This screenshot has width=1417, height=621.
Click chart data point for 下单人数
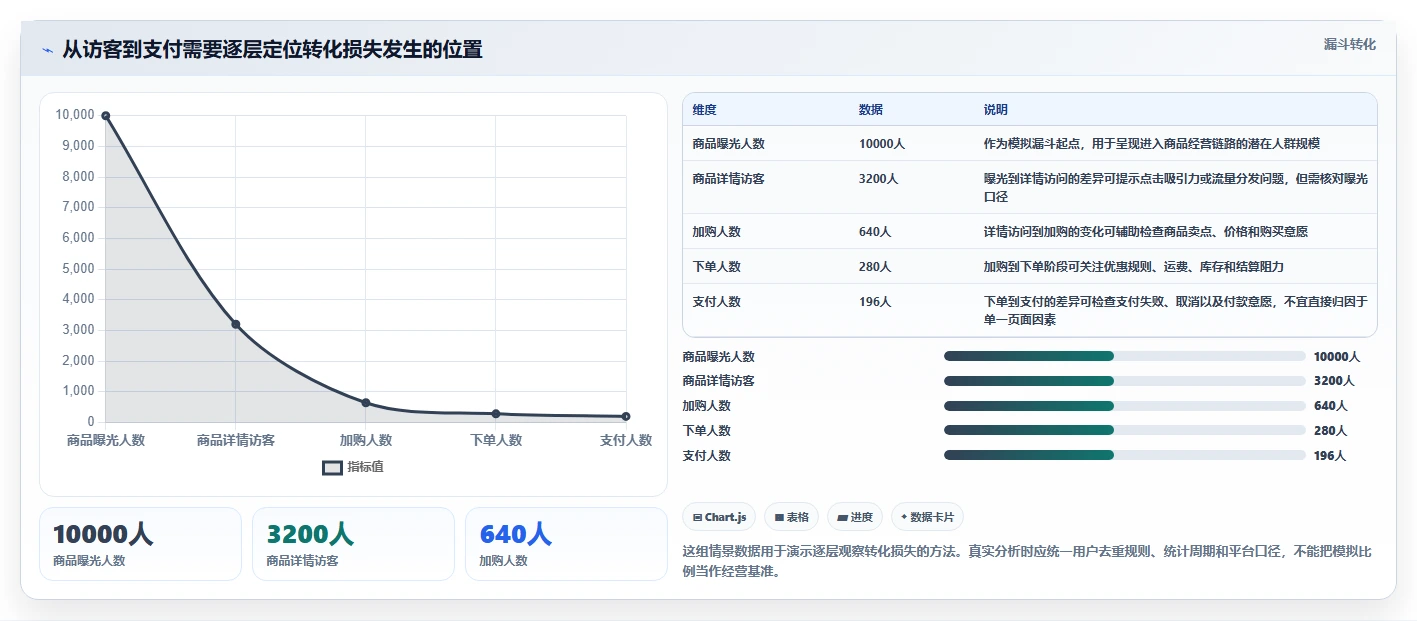coord(496,414)
